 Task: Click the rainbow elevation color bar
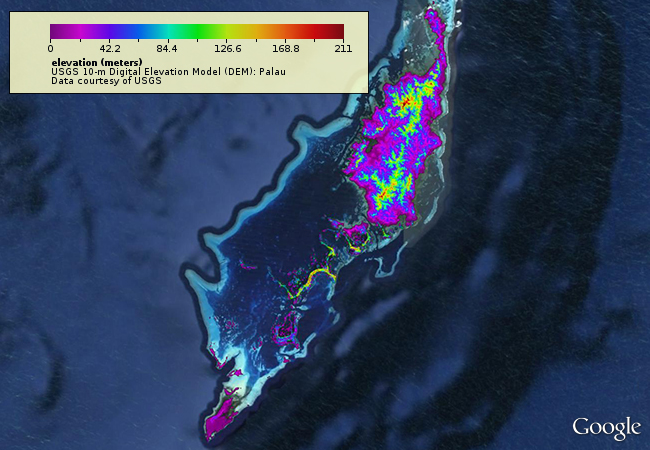(197, 31)
